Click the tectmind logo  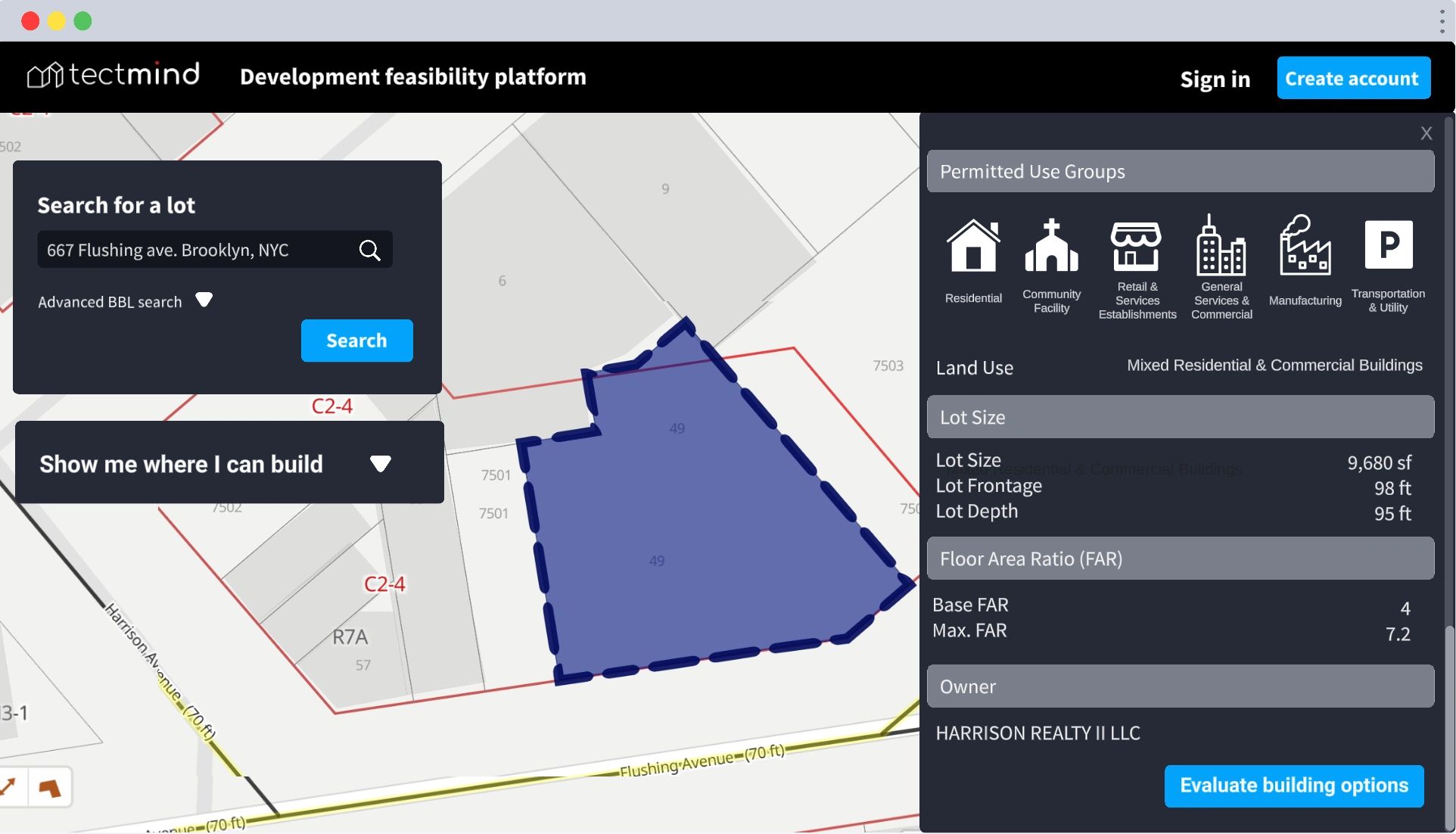[114, 76]
